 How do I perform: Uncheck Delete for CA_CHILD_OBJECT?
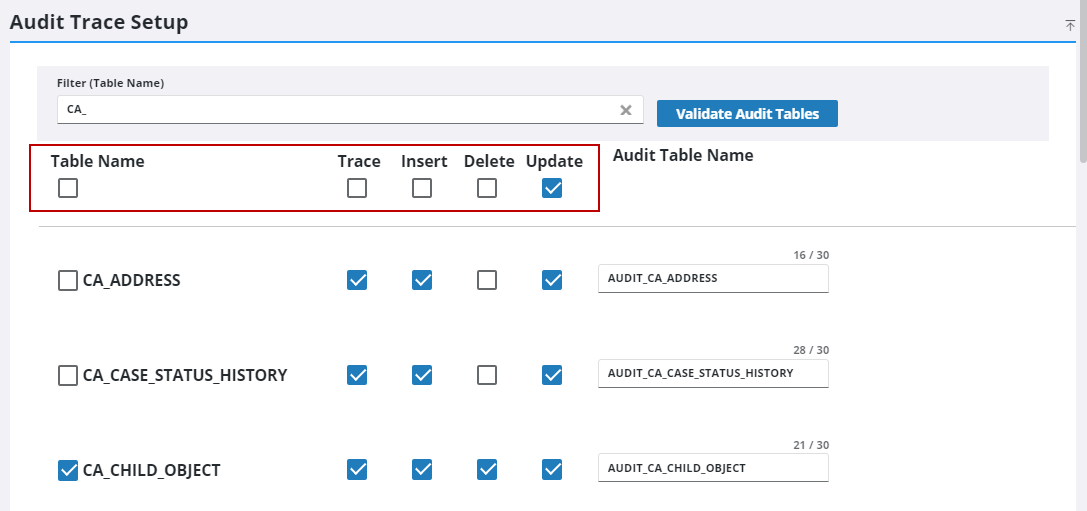coord(487,469)
